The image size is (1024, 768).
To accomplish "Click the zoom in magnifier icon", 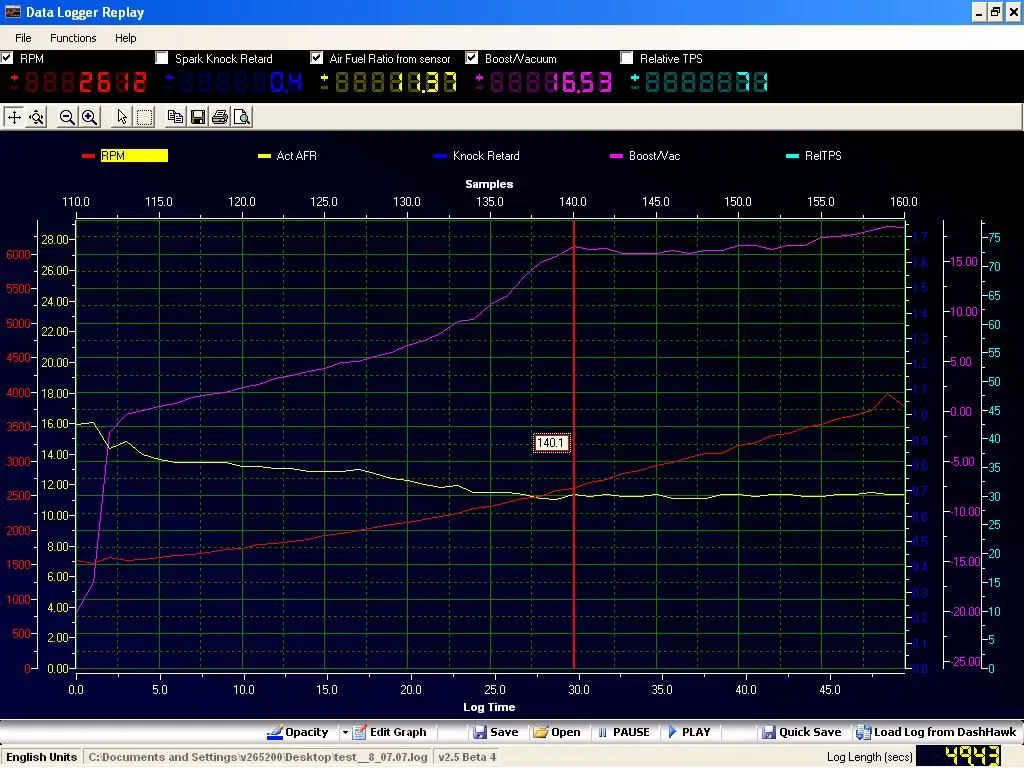I will (89, 117).
